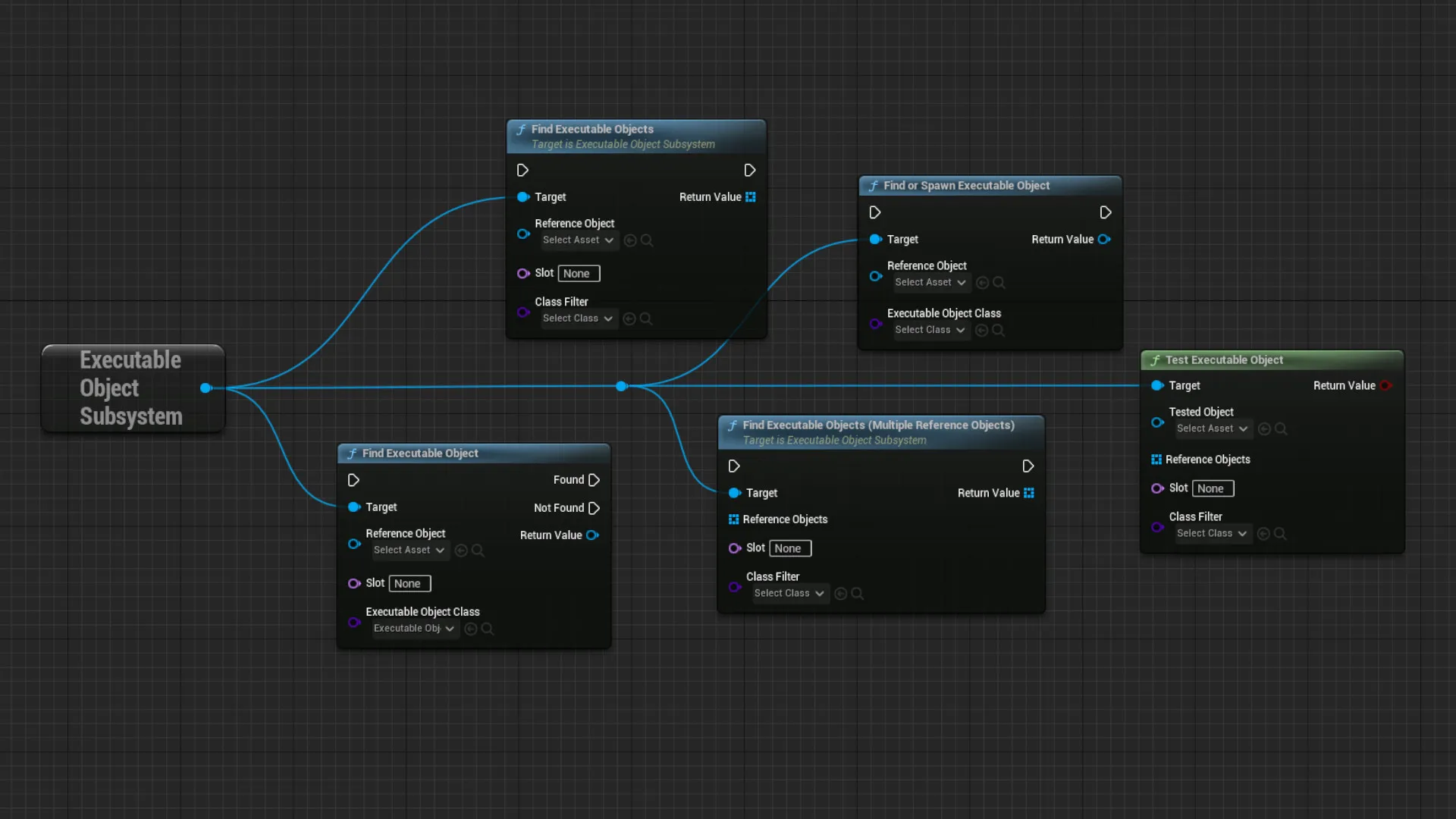Click input exec pin on Find Executable Objects
1456x819 pixels.
pyautogui.click(x=522, y=170)
